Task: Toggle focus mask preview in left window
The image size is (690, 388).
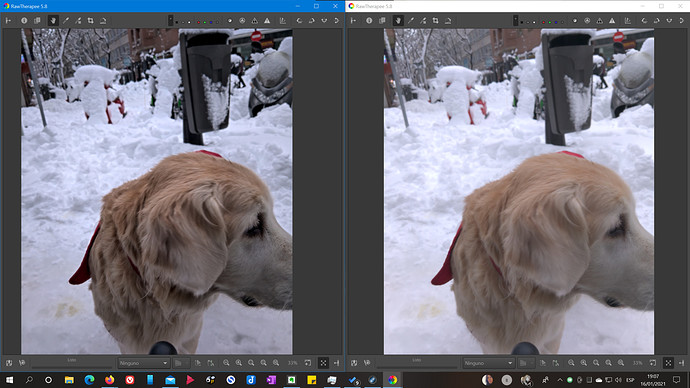Action: (x=242, y=21)
